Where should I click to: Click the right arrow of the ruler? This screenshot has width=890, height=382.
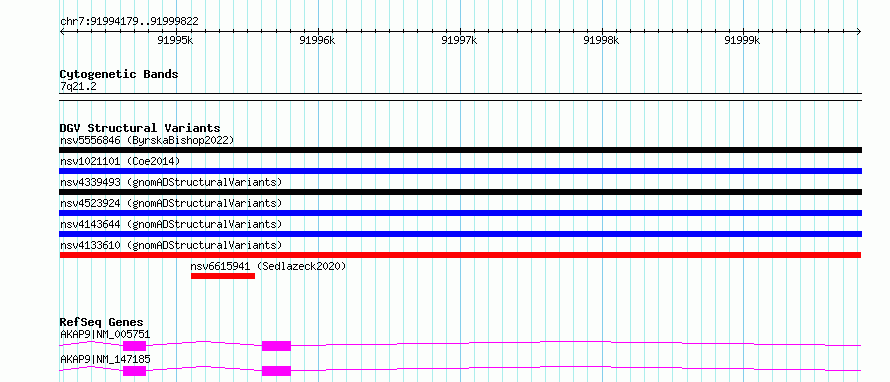859,31
